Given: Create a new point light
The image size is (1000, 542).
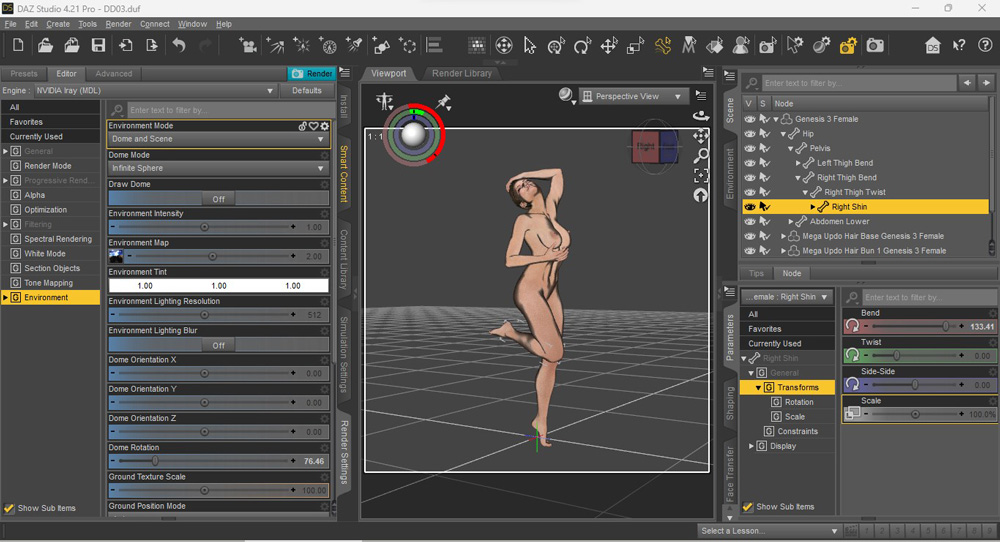Looking at the screenshot, I should pos(302,45).
